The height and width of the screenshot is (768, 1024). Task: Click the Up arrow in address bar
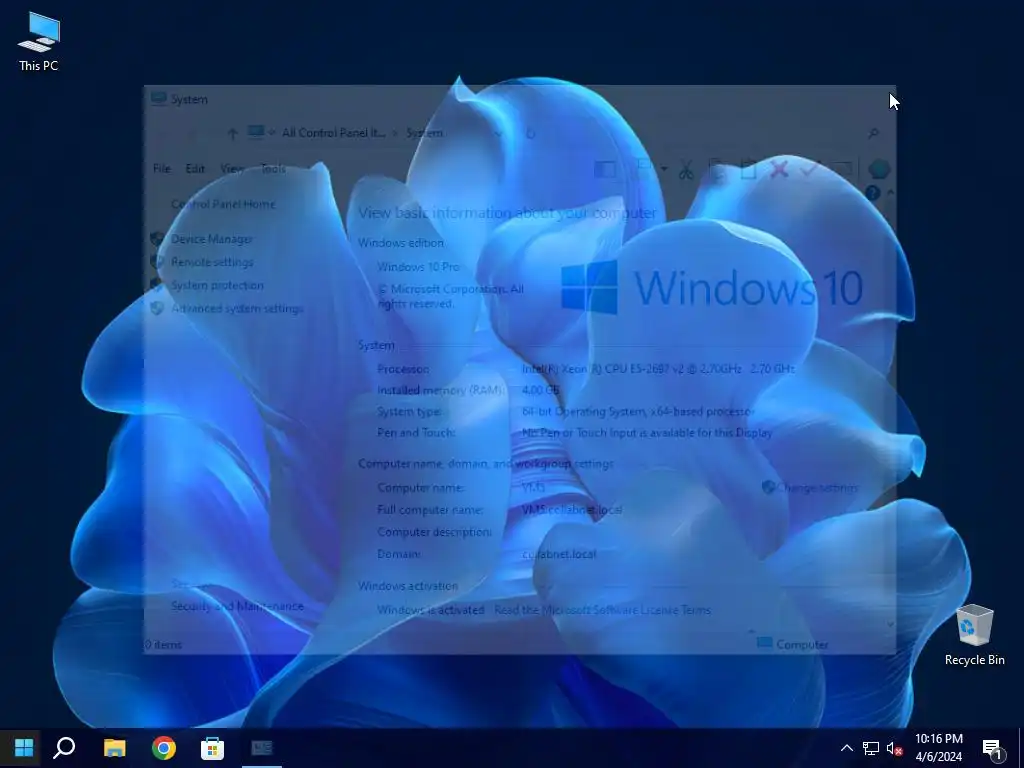(x=232, y=133)
